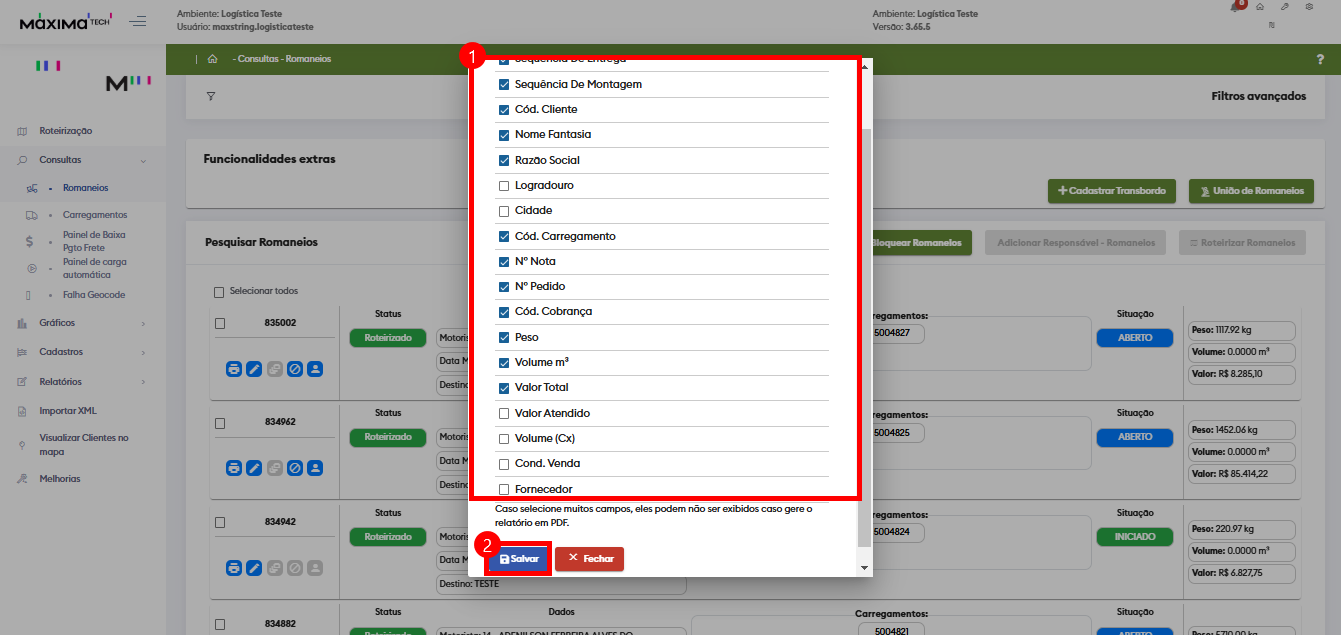Open Visualizar Clientes no mapa
The width and height of the screenshot is (1341, 635).
pyautogui.click(x=84, y=445)
